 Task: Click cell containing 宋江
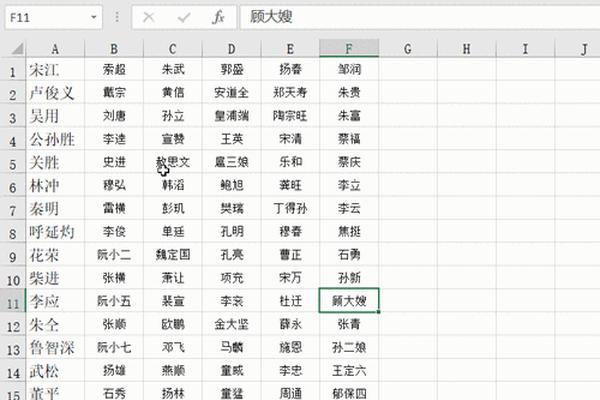55,70
